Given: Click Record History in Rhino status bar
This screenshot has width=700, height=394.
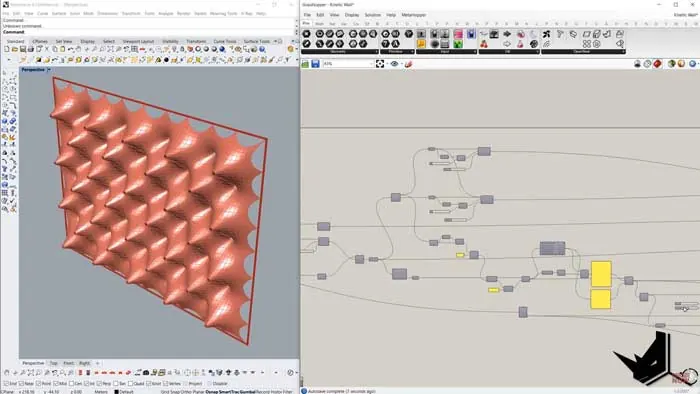Looking at the screenshot, I should (x=268, y=392).
